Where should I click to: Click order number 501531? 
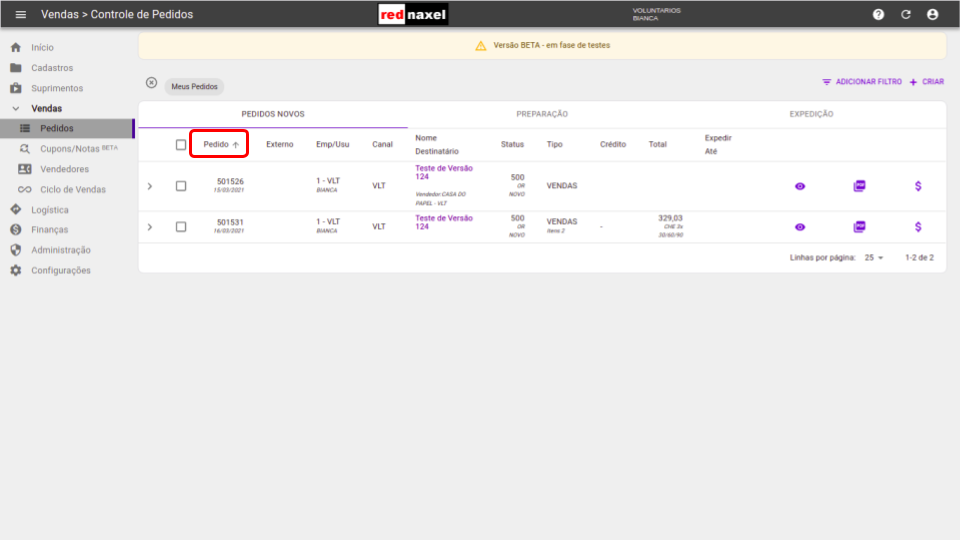pyautogui.click(x=230, y=222)
